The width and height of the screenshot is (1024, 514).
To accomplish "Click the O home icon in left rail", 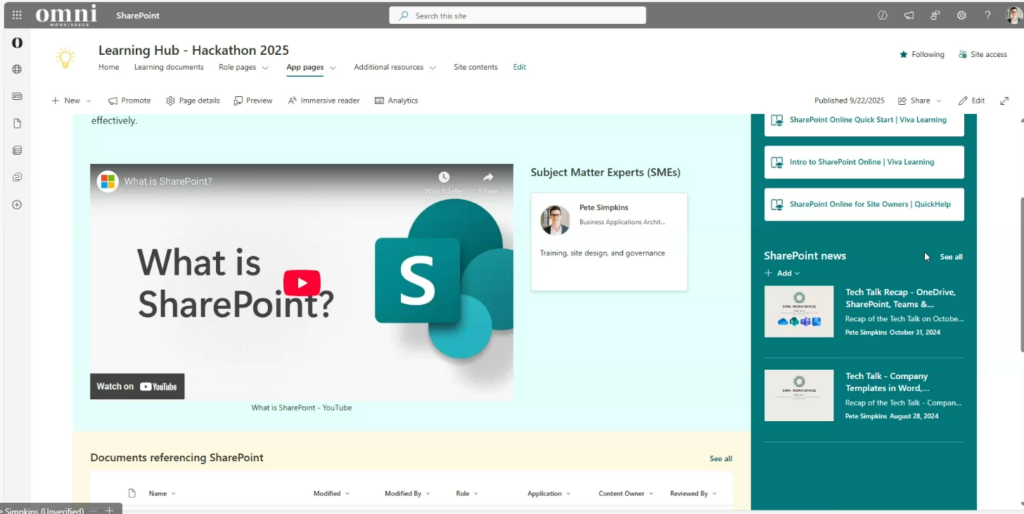I will pyautogui.click(x=17, y=42).
